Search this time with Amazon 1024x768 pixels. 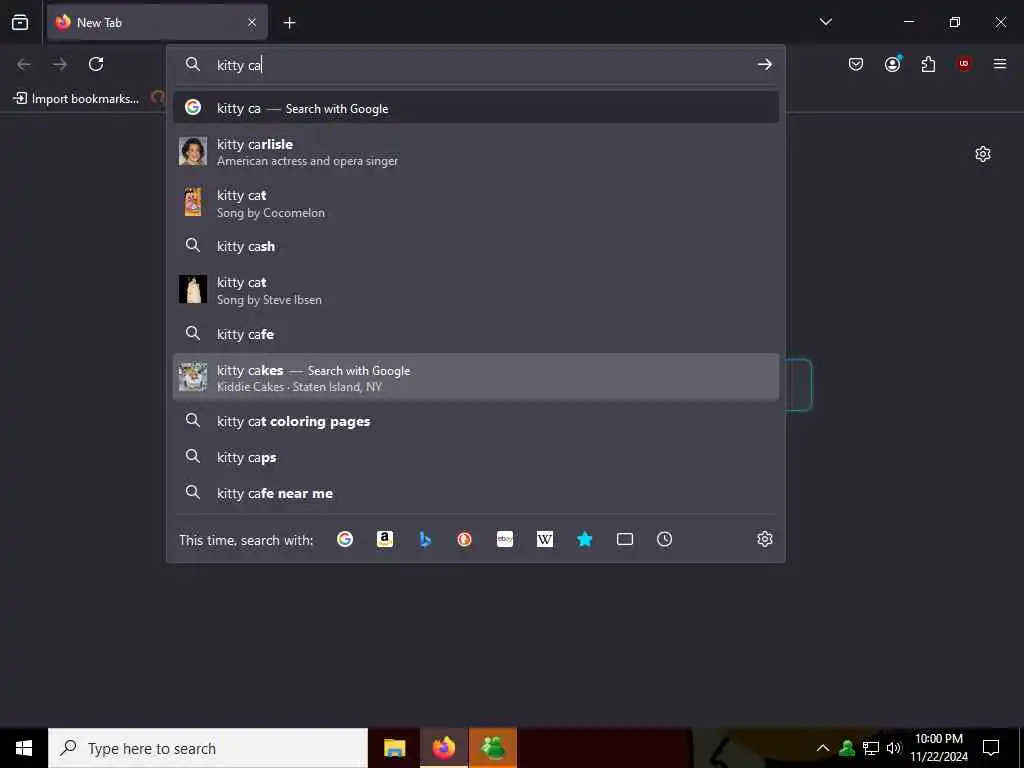point(385,539)
